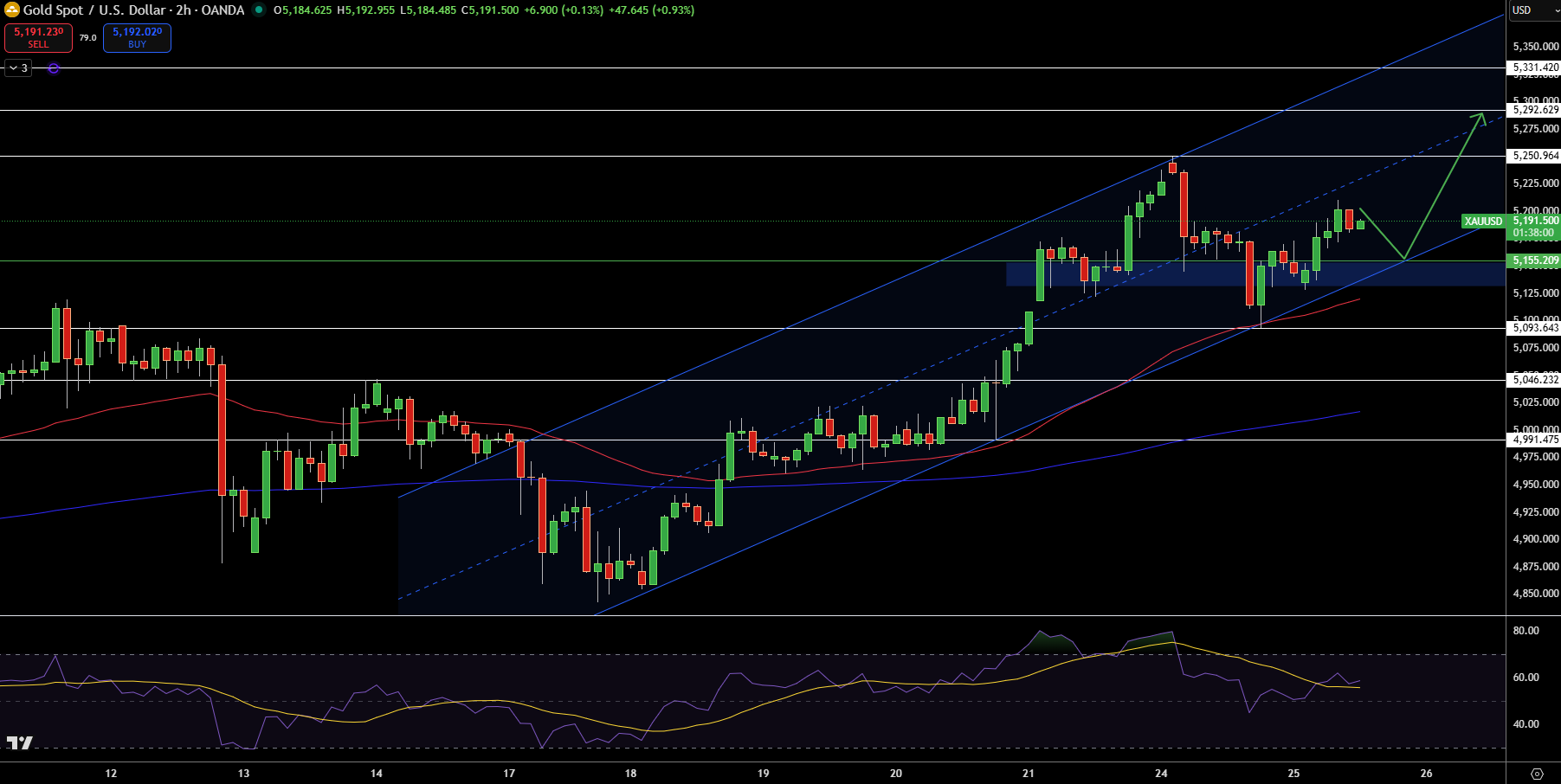Screen dimensions: 1561x784
Task: Click the SELL 5,191.230 button
Action: (x=38, y=37)
